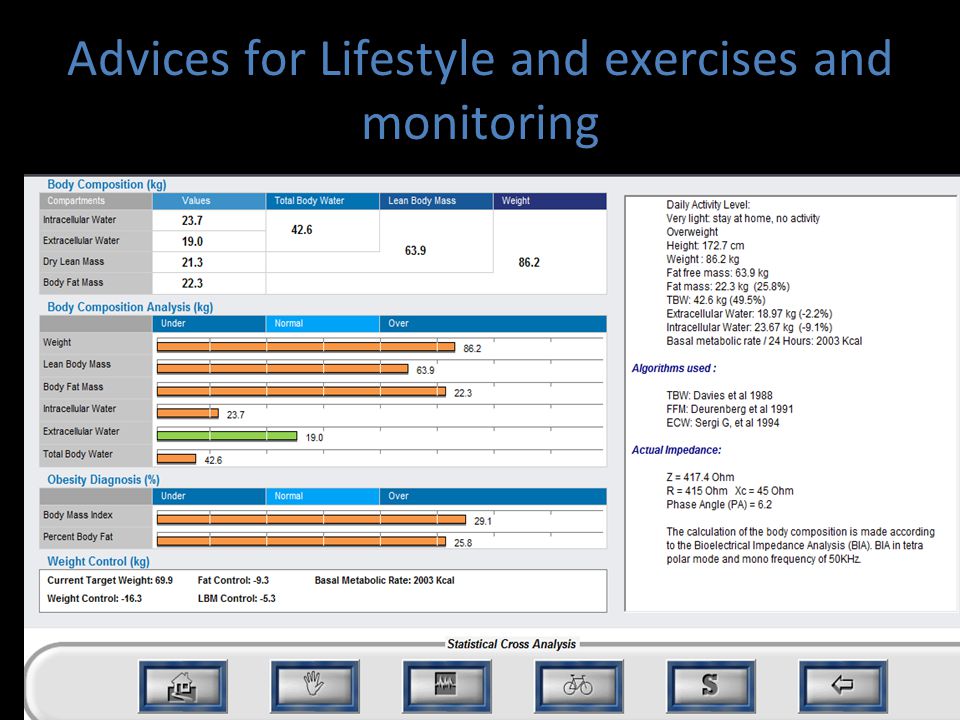Click the bicycle icon button
The width and height of the screenshot is (960, 720).
[x=579, y=686]
